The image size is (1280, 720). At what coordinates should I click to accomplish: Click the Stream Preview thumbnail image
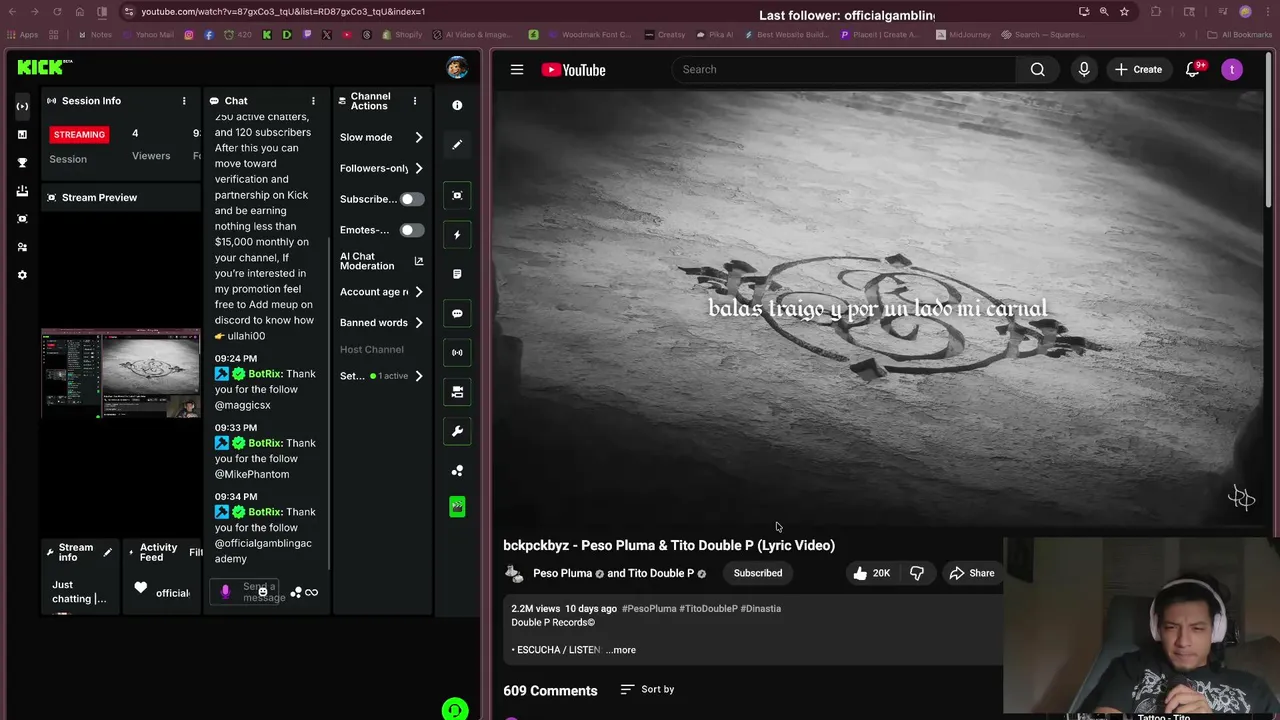click(x=120, y=373)
